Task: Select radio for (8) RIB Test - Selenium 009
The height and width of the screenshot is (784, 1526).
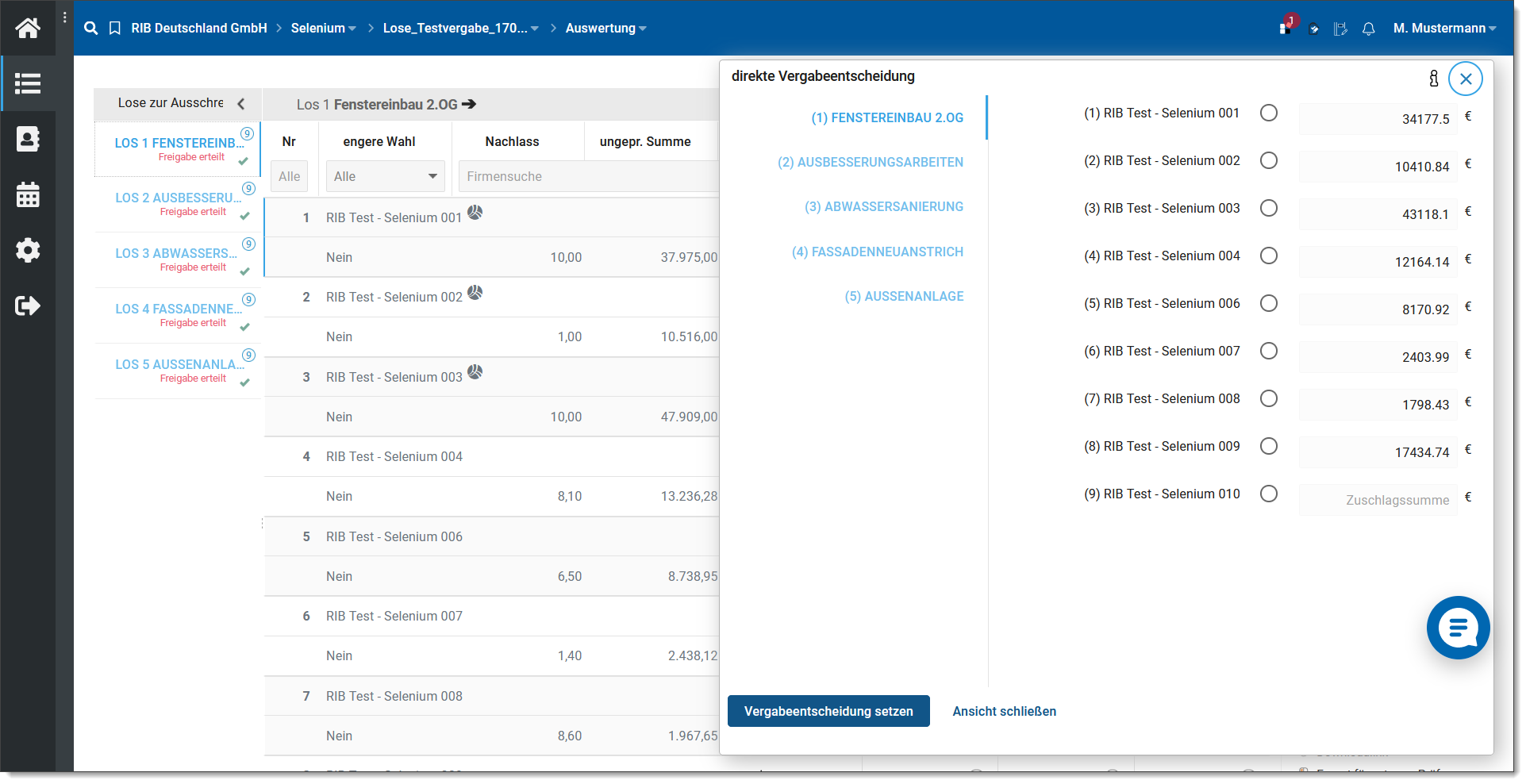Action: coord(1269,446)
